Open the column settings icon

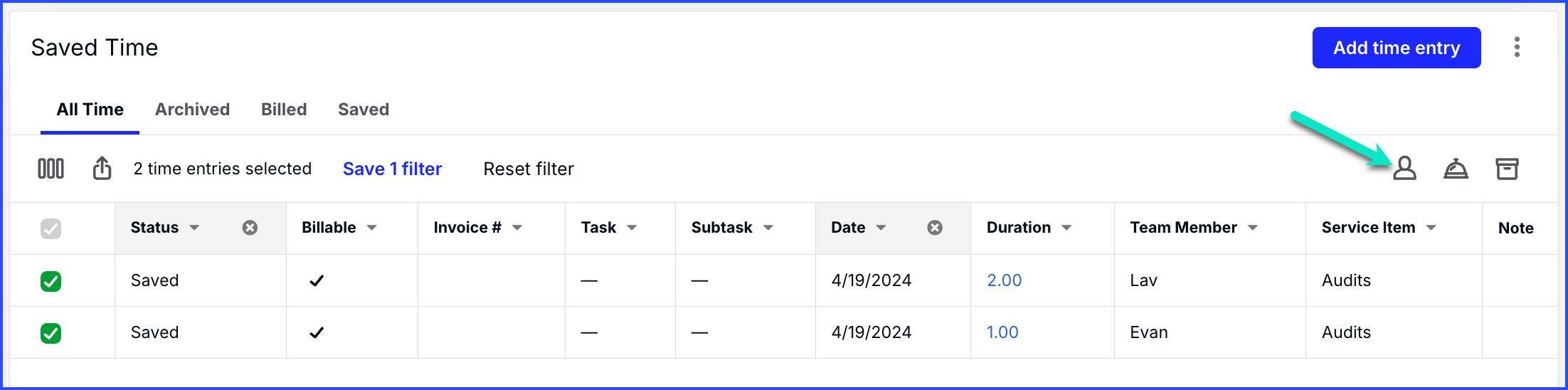(x=51, y=169)
